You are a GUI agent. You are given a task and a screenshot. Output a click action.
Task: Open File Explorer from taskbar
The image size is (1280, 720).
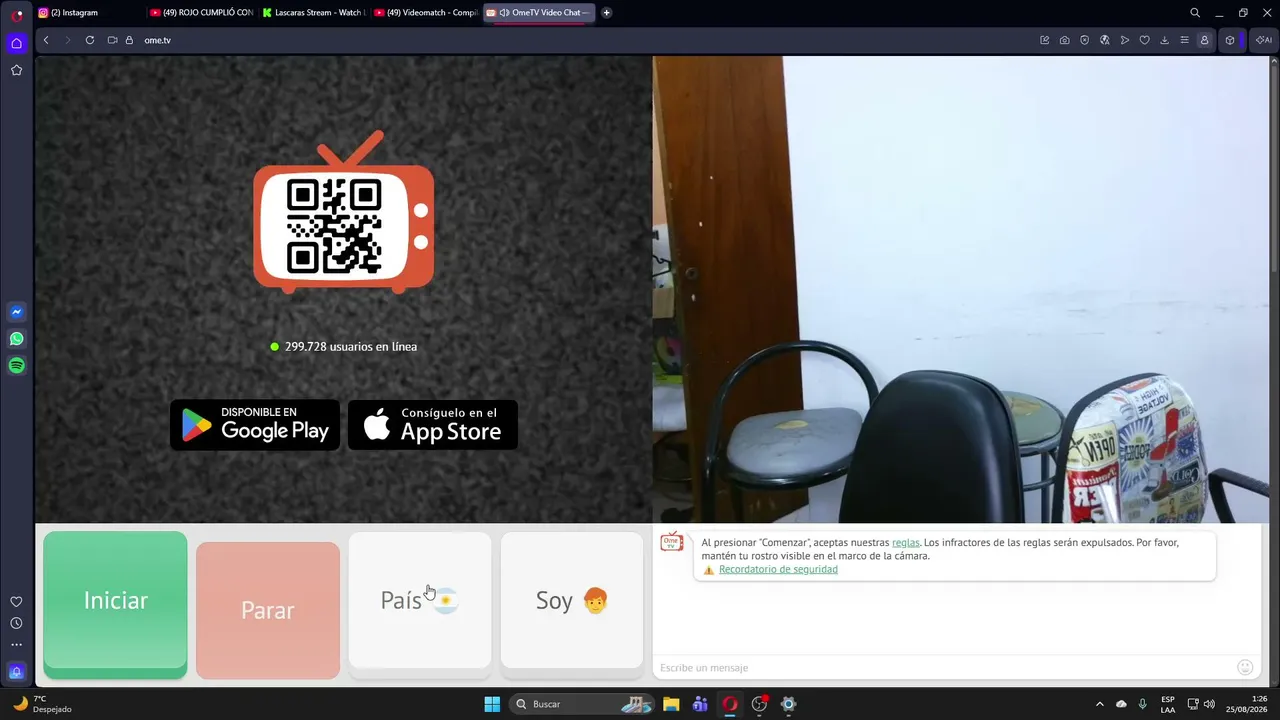671,704
